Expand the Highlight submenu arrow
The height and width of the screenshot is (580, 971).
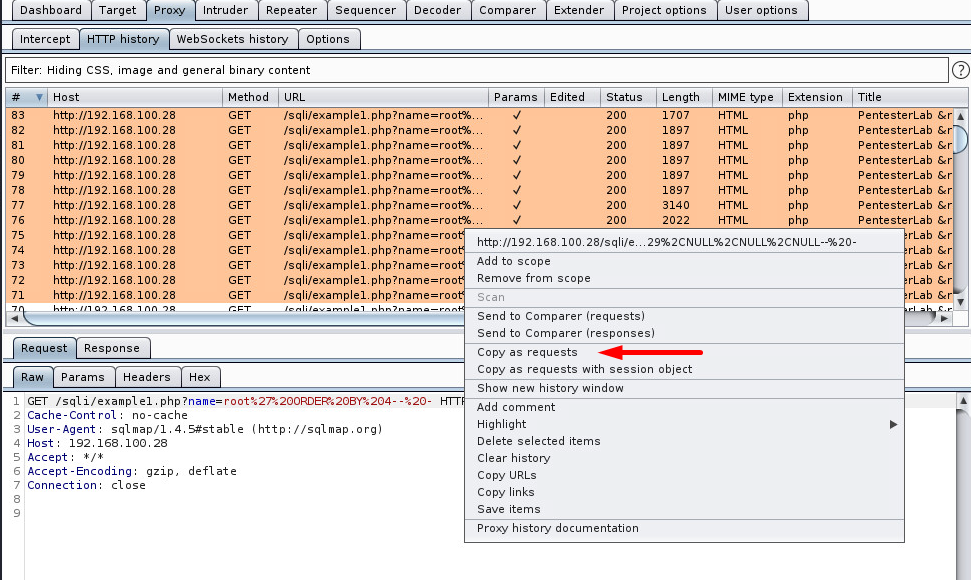pos(893,424)
